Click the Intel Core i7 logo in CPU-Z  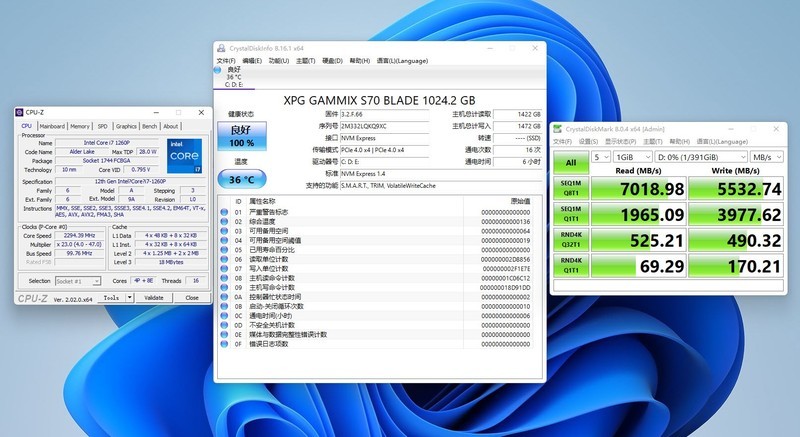pyautogui.click(x=184, y=156)
